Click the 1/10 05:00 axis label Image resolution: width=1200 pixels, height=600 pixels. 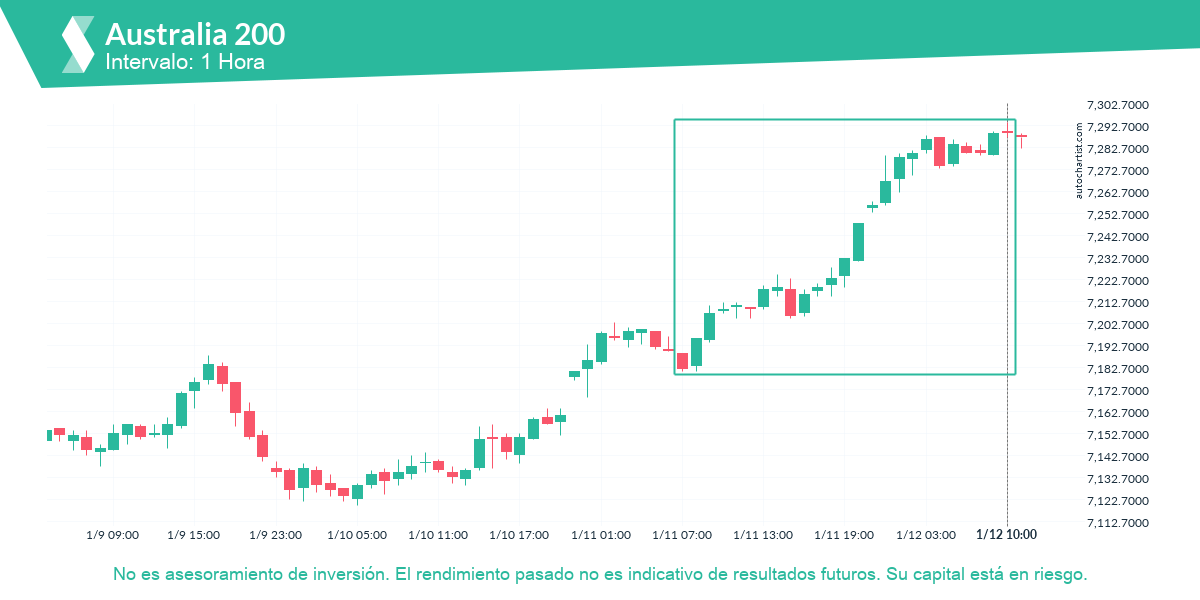tap(357, 535)
